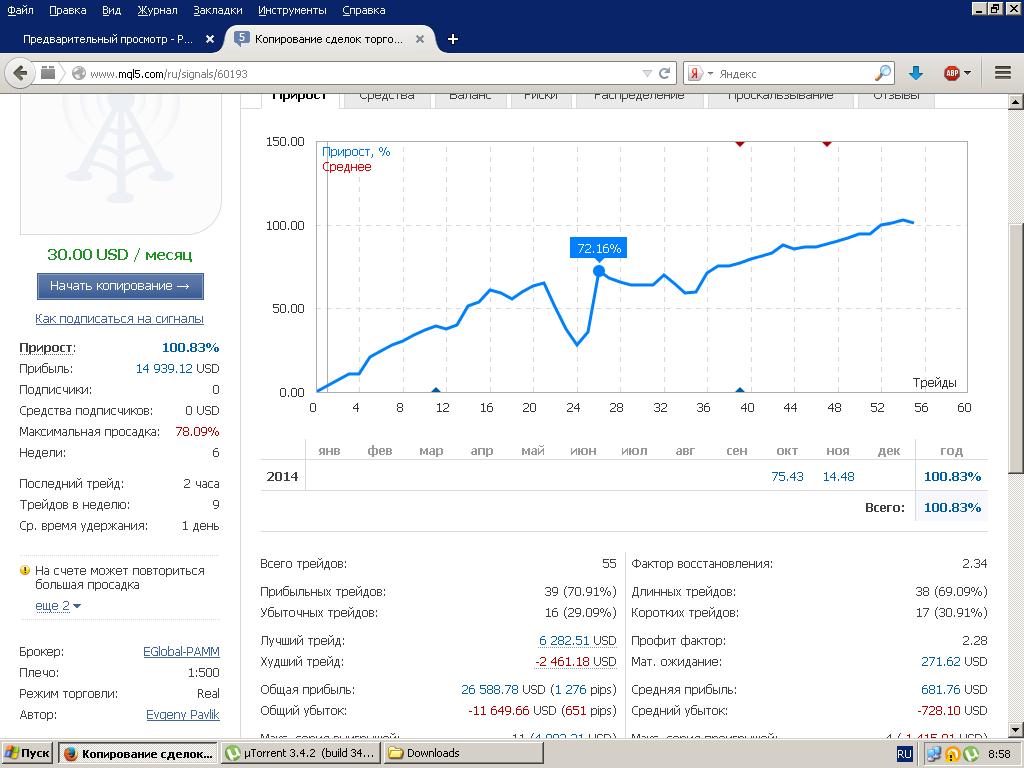Image resolution: width=1024 pixels, height=768 pixels.
Task: Click the scrollbar up arrow
Action: 1015,102
